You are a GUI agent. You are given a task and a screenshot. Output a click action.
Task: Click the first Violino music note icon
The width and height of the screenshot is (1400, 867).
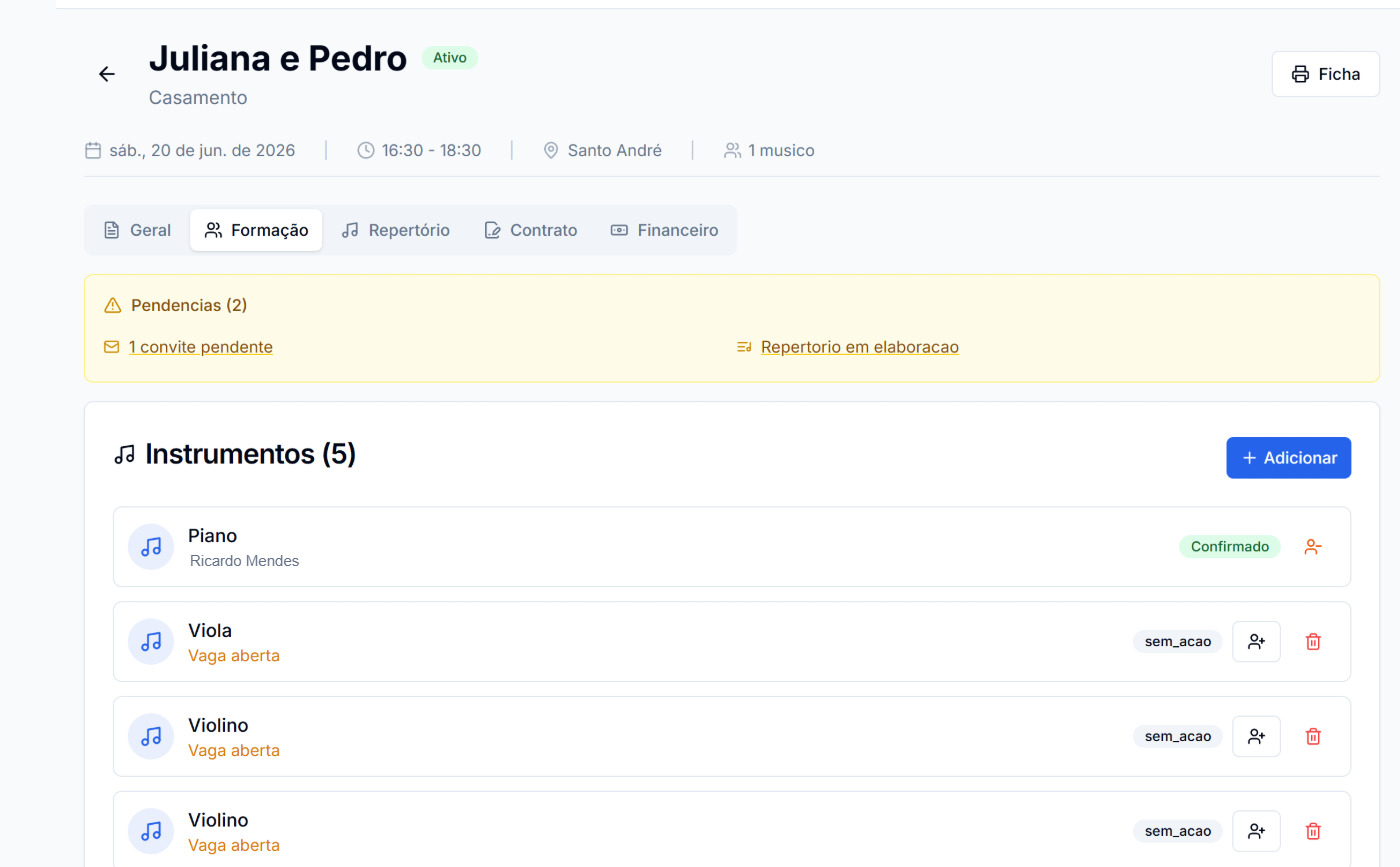pyautogui.click(x=151, y=736)
